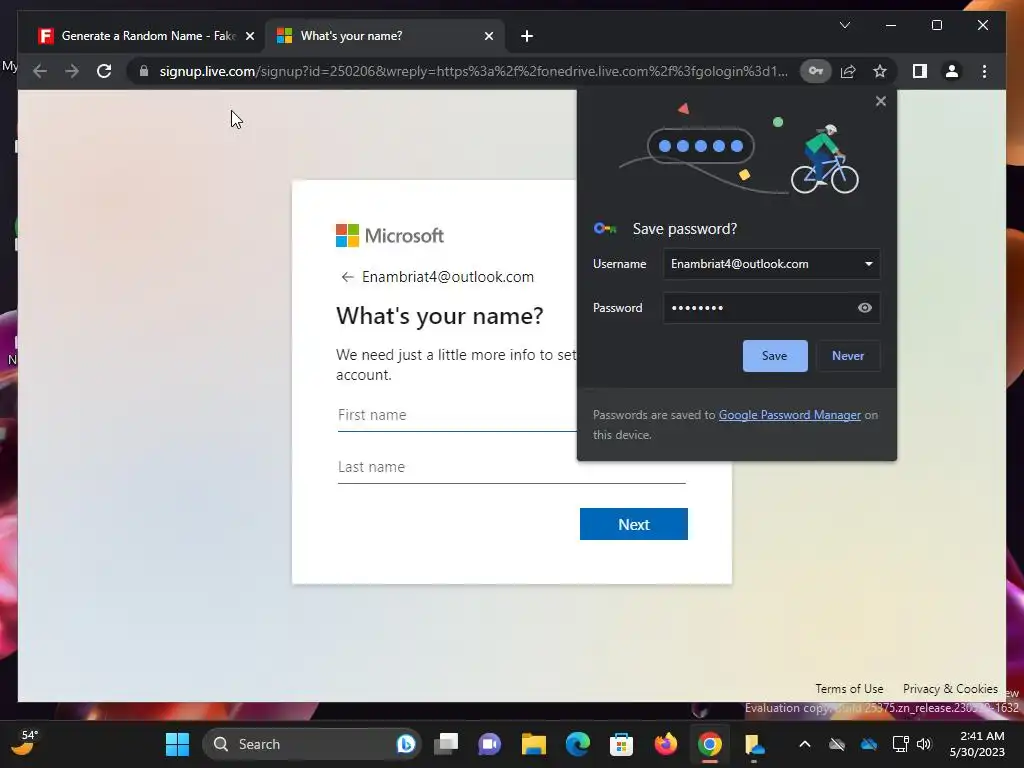Close the Save password popup
The height and width of the screenshot is (768, 1024).
(880, 101)
